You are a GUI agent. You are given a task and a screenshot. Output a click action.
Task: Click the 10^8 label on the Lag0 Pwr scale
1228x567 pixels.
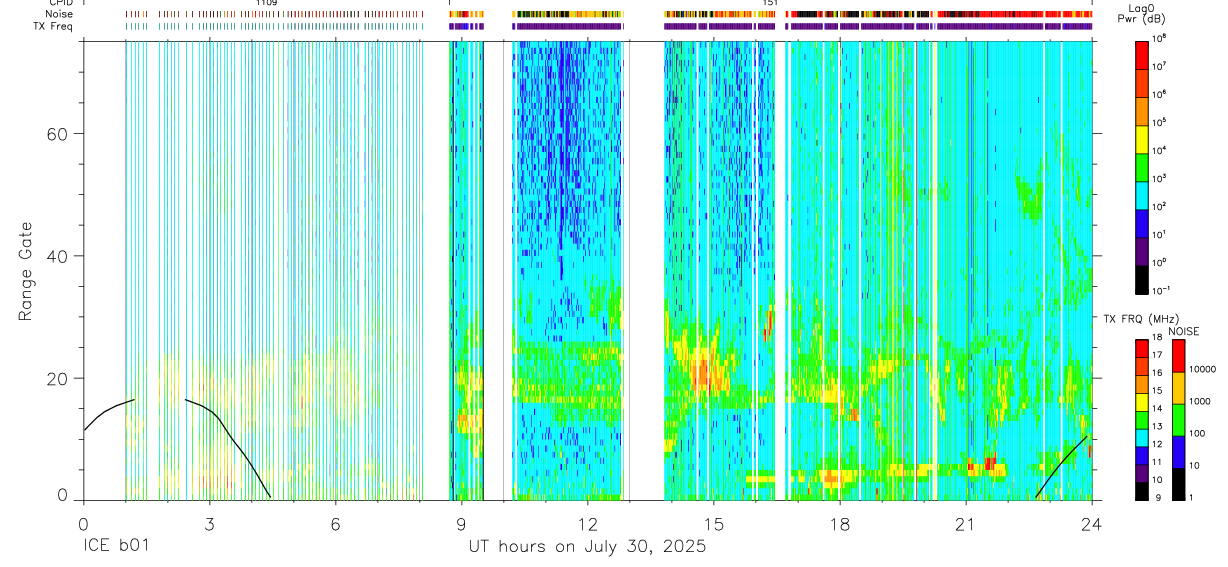(x=1159, y=39)
